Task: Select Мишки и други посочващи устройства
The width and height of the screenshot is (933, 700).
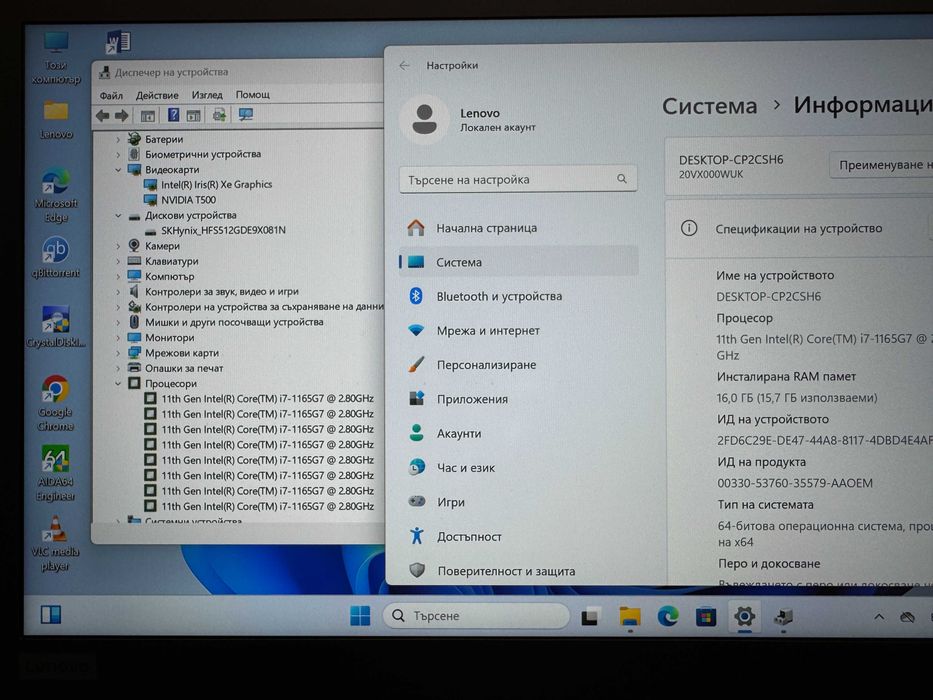Action: point(234,322)
